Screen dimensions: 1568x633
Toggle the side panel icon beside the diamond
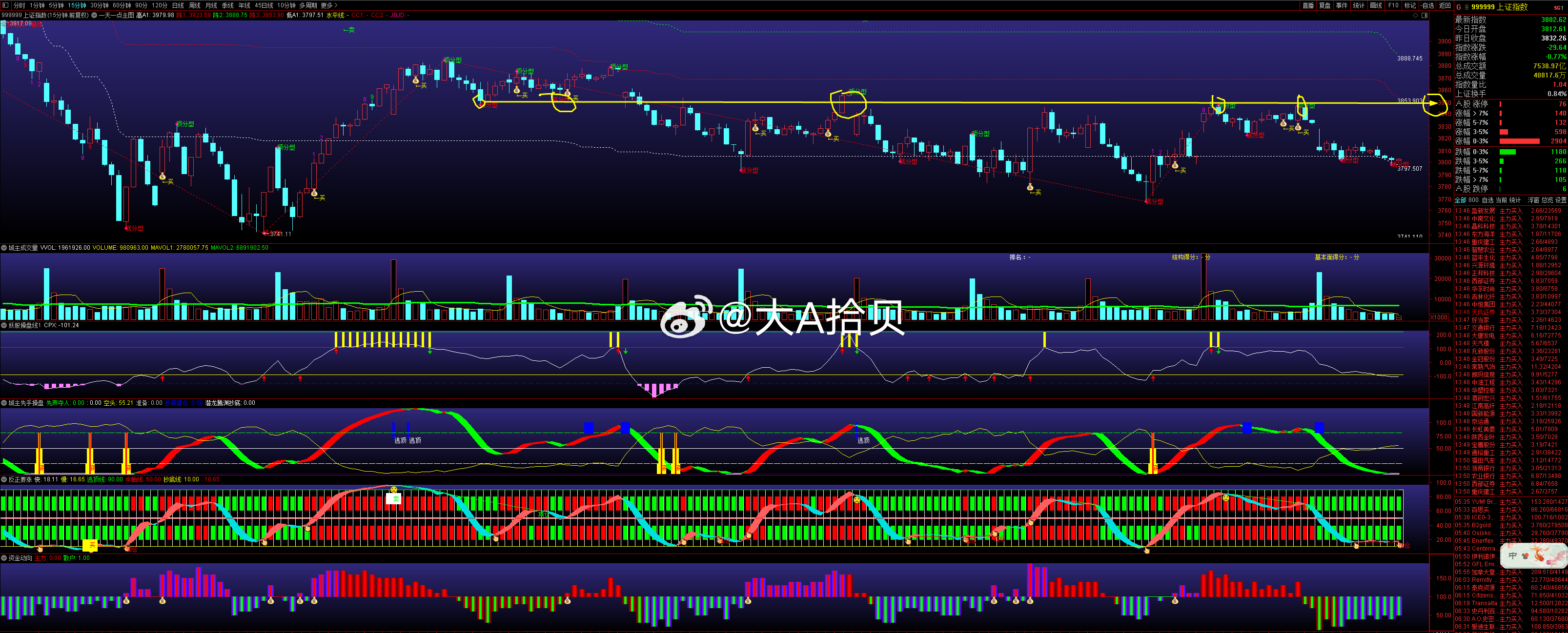point(1425,15)
